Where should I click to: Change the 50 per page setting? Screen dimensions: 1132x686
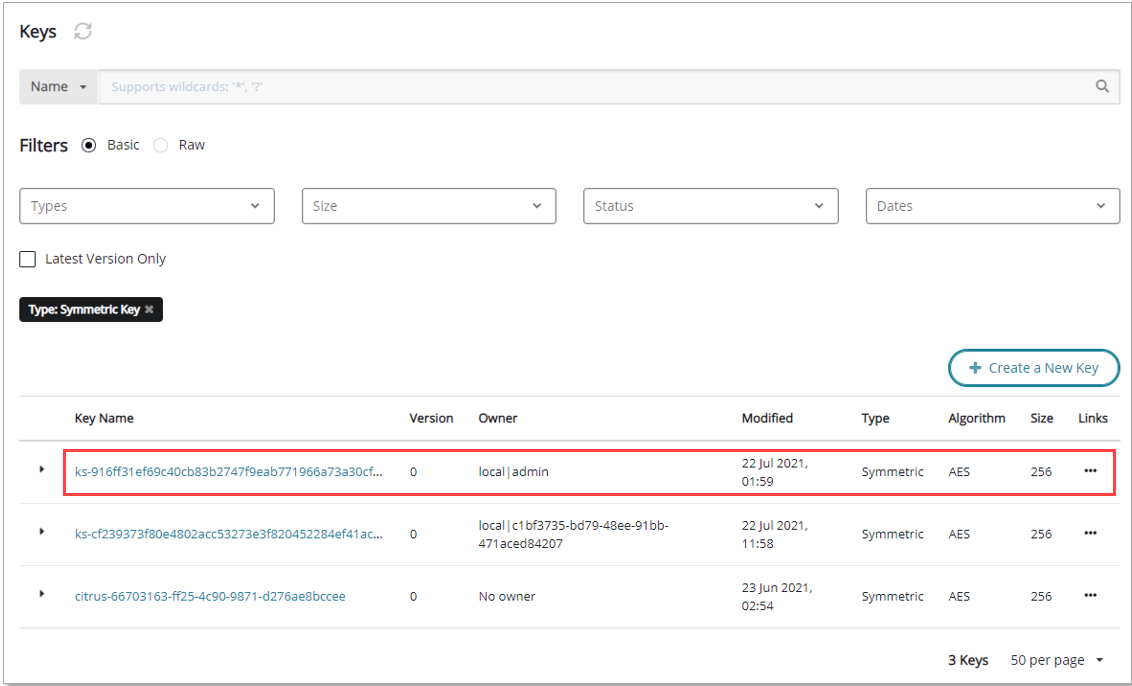pyautogui.click(x=1057, y=660)
